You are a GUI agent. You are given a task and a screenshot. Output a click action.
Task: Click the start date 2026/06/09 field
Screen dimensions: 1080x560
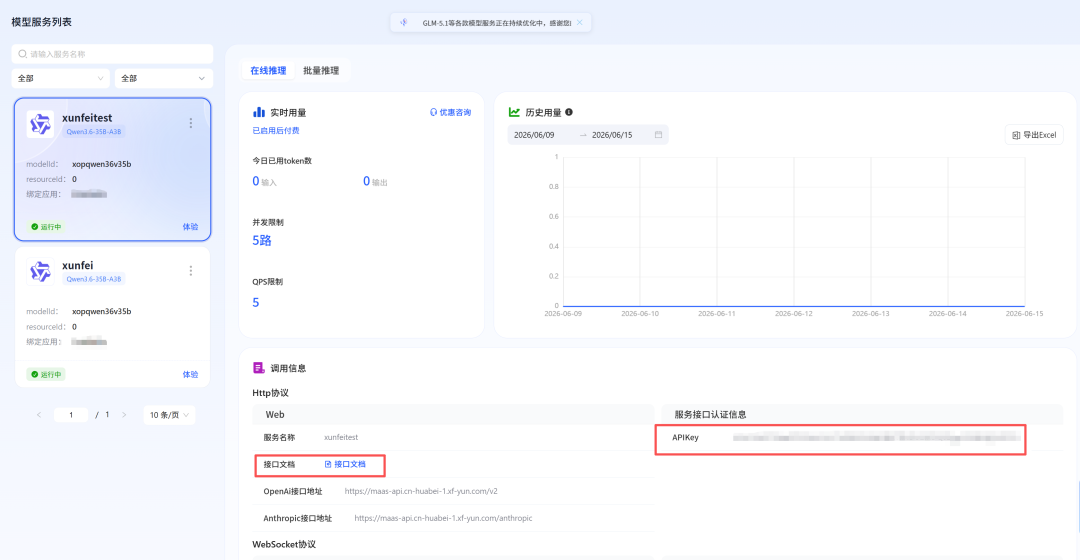534,135
